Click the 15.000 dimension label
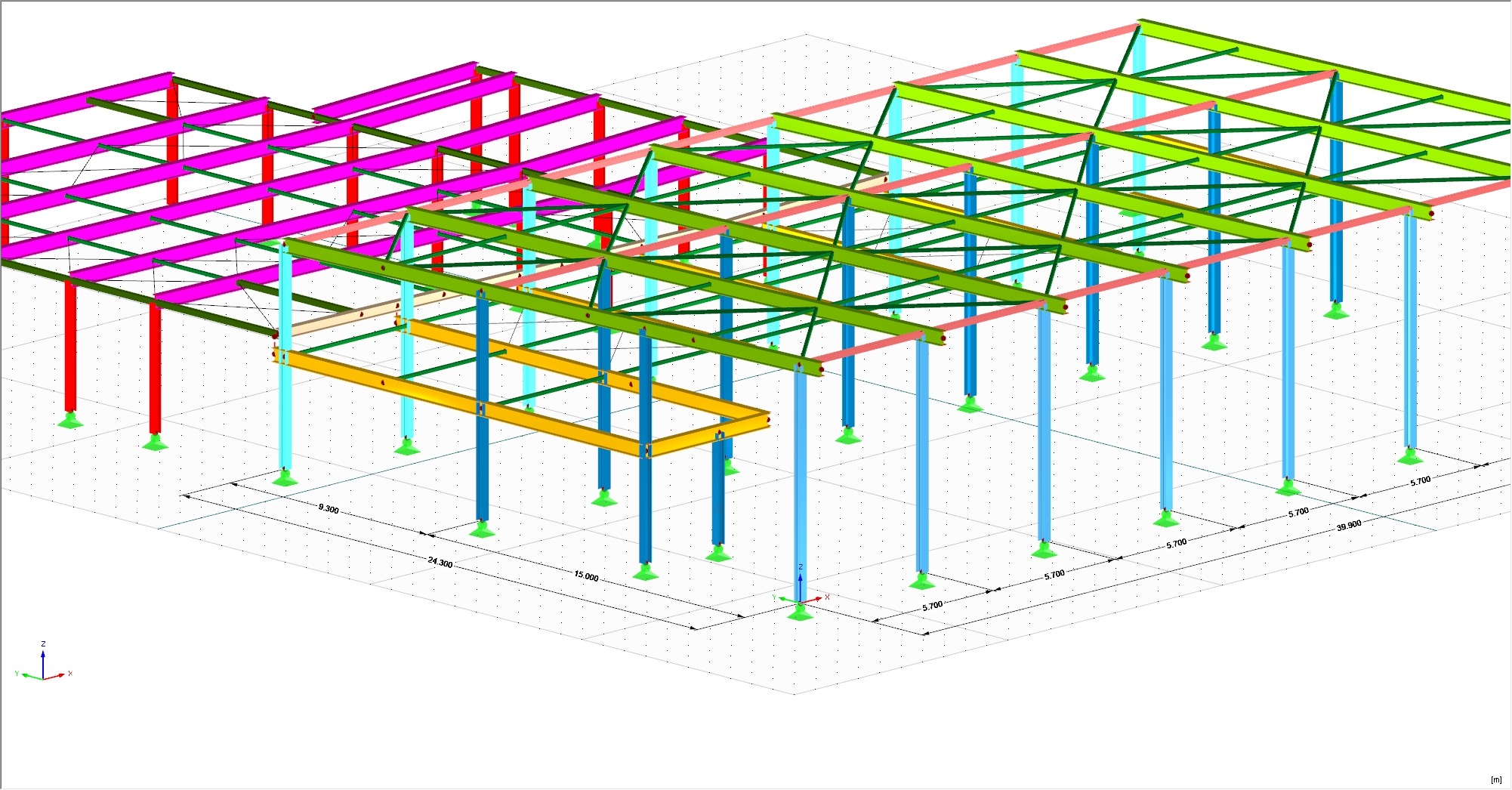This screenshot has width=1512, height=790. [585, 577]
